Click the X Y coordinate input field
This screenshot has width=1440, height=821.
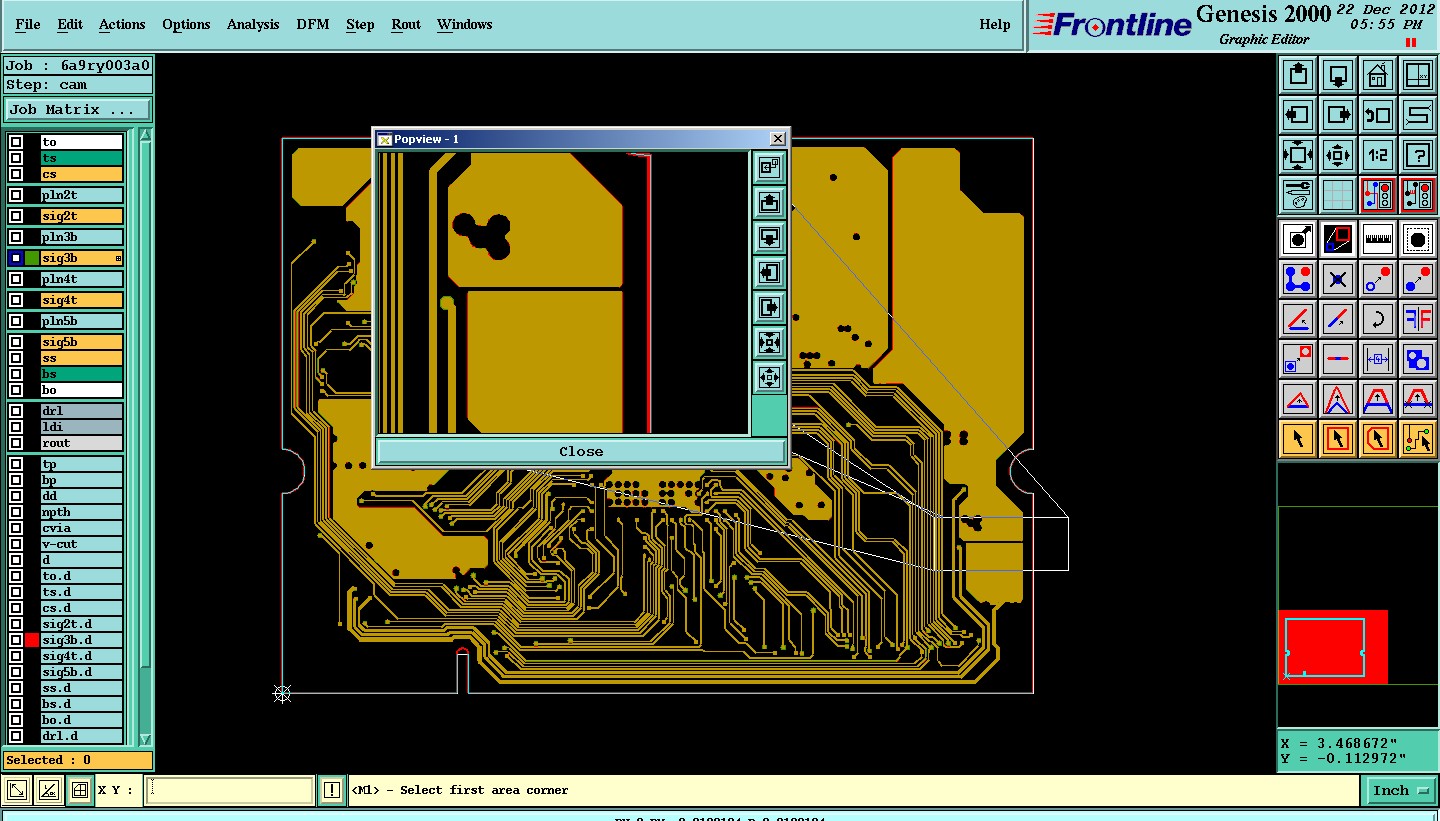tap(229, 790)
